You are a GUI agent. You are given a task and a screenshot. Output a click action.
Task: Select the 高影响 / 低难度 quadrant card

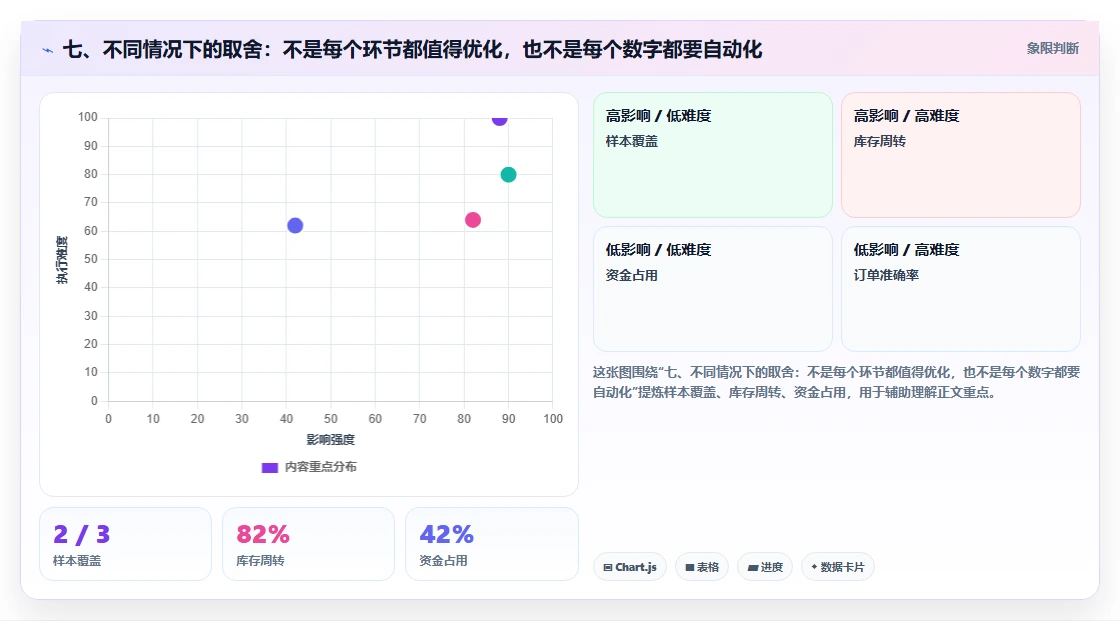pyautogui.click(x=713, y=154)
